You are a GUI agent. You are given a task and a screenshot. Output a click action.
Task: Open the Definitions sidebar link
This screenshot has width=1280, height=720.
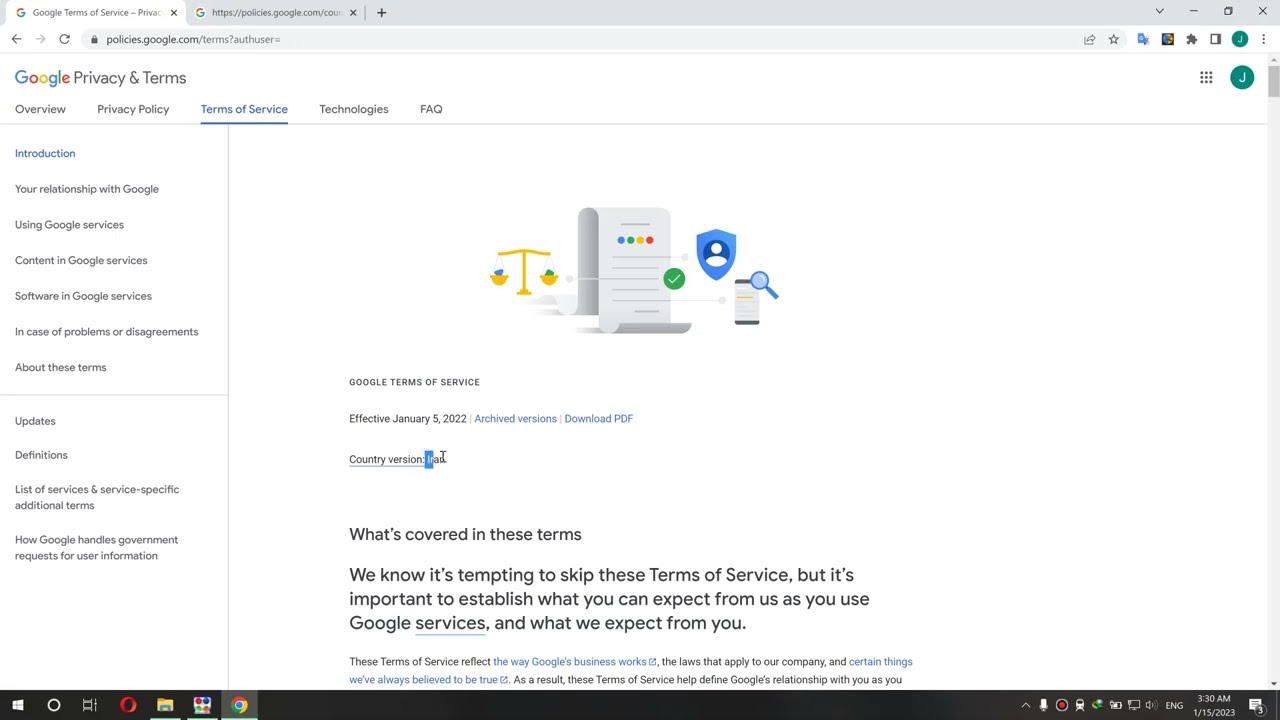pos(41,455)
